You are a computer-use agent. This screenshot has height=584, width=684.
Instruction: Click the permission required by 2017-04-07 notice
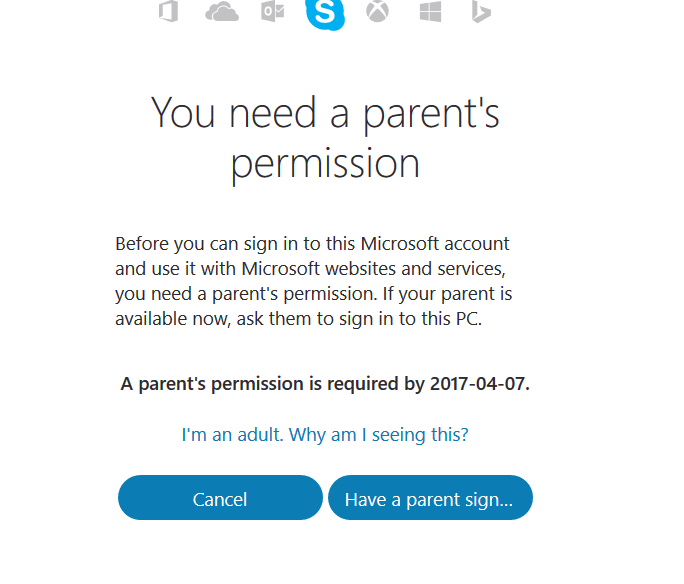[325, 384]
